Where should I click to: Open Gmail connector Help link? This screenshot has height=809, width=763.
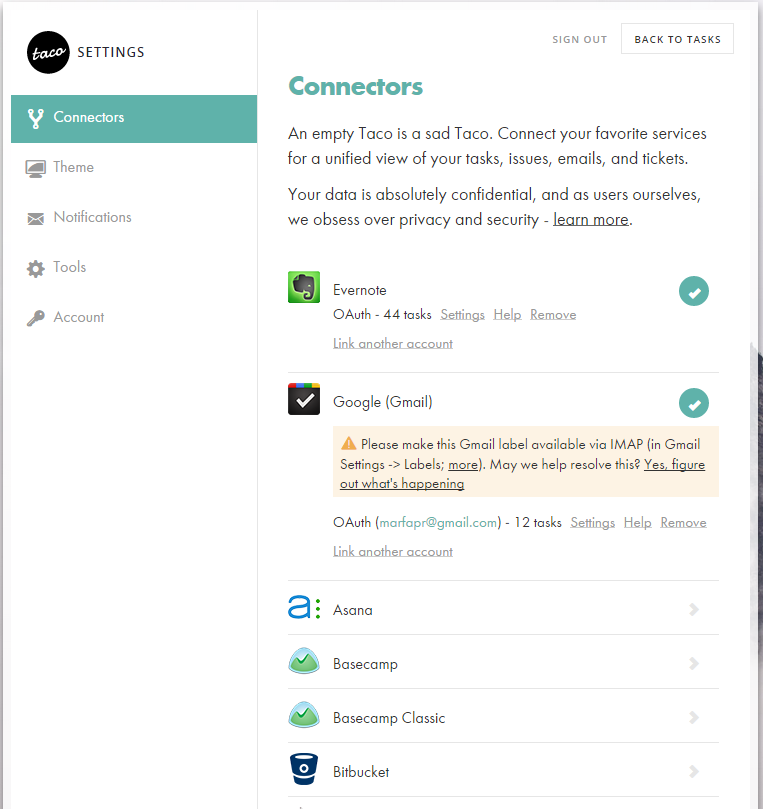(637, 523)
